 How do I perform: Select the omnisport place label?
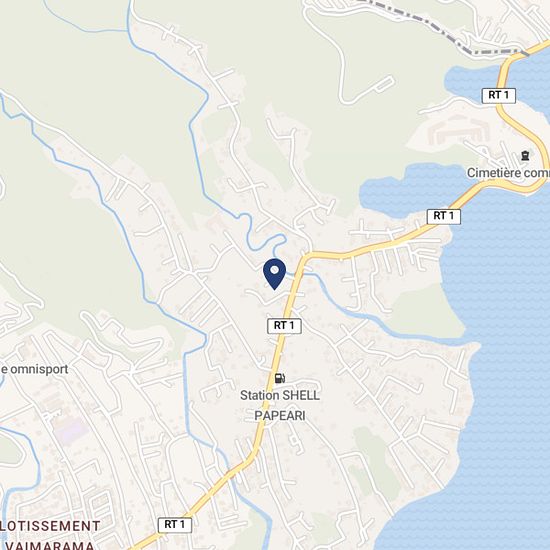tap(34, 369)
